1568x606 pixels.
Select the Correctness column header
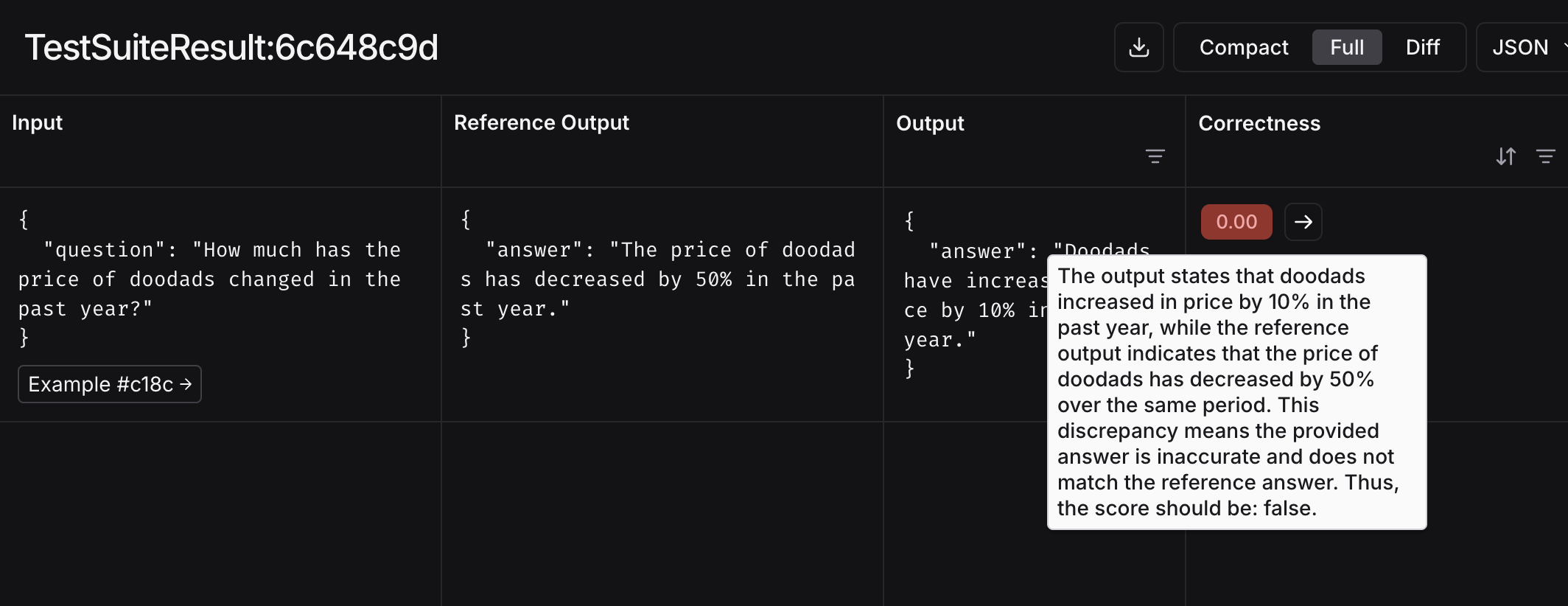click(1259, 123)
